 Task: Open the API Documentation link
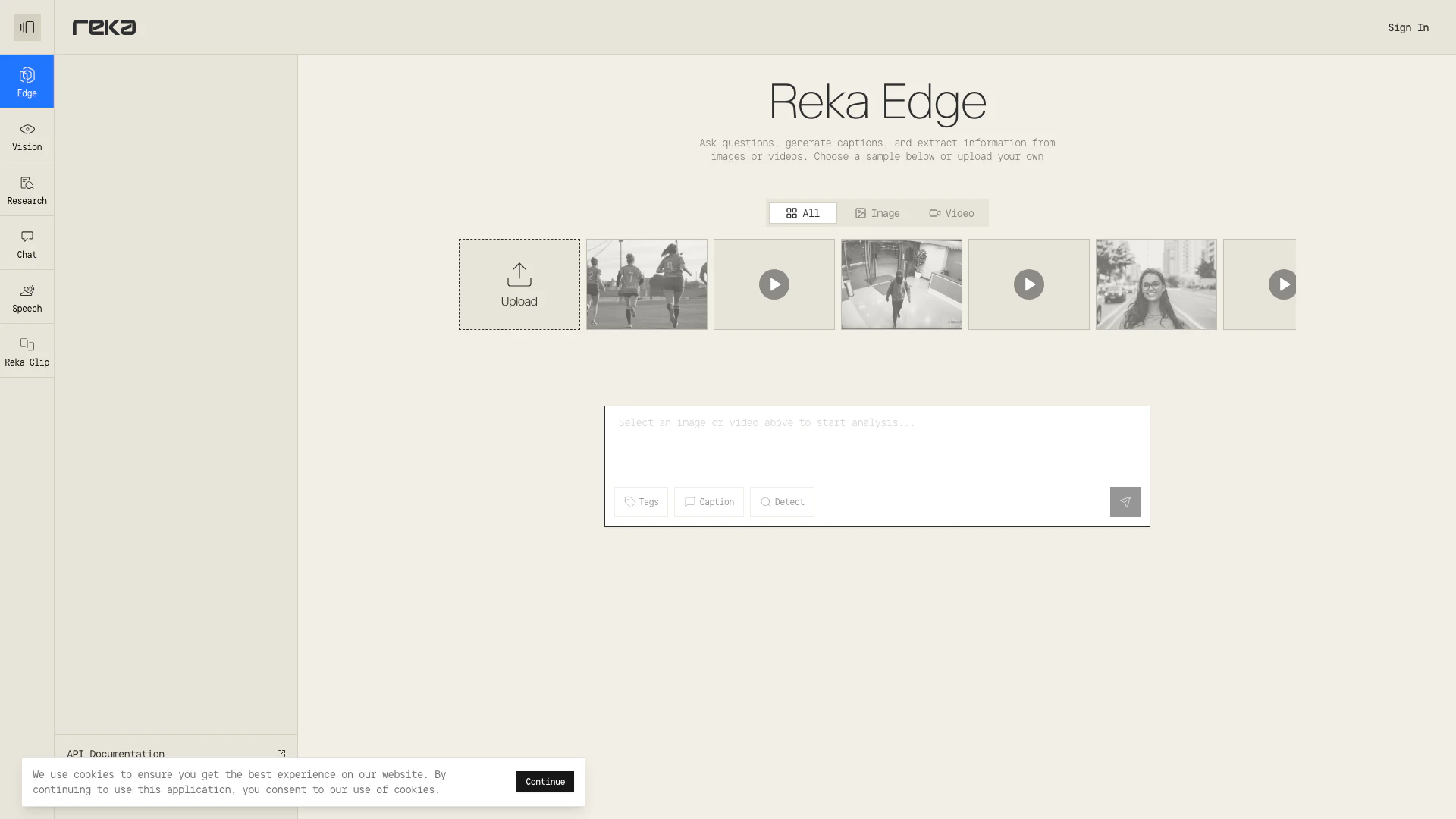(x=115, y=754)
